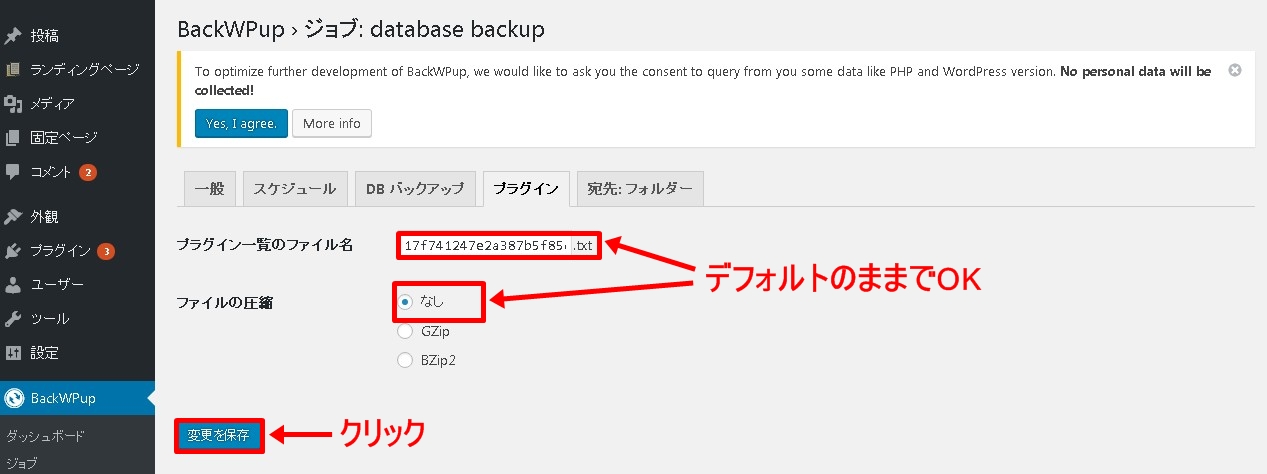This screenshot has width=1267, height=474.
Task: Click the 外観 paintbrush icon
Action: (x=13, y=217)
